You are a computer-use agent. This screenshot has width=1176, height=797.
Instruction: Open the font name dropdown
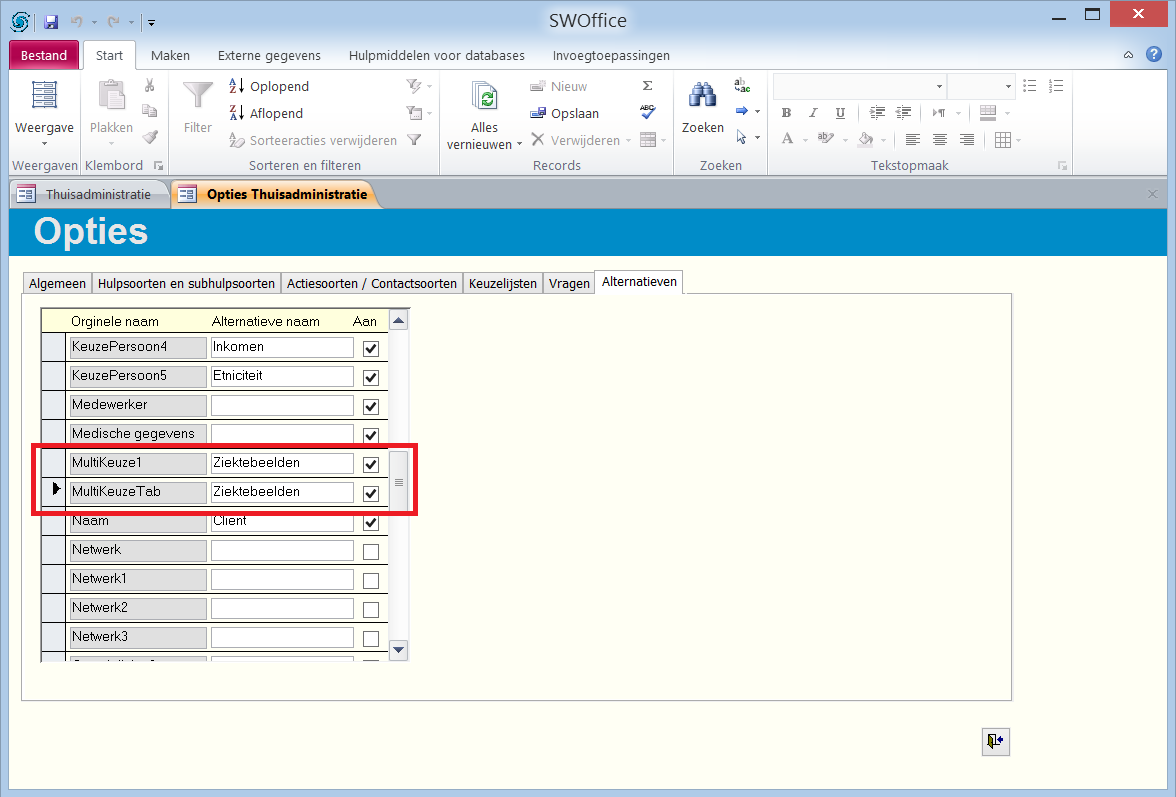coord(939,86)
